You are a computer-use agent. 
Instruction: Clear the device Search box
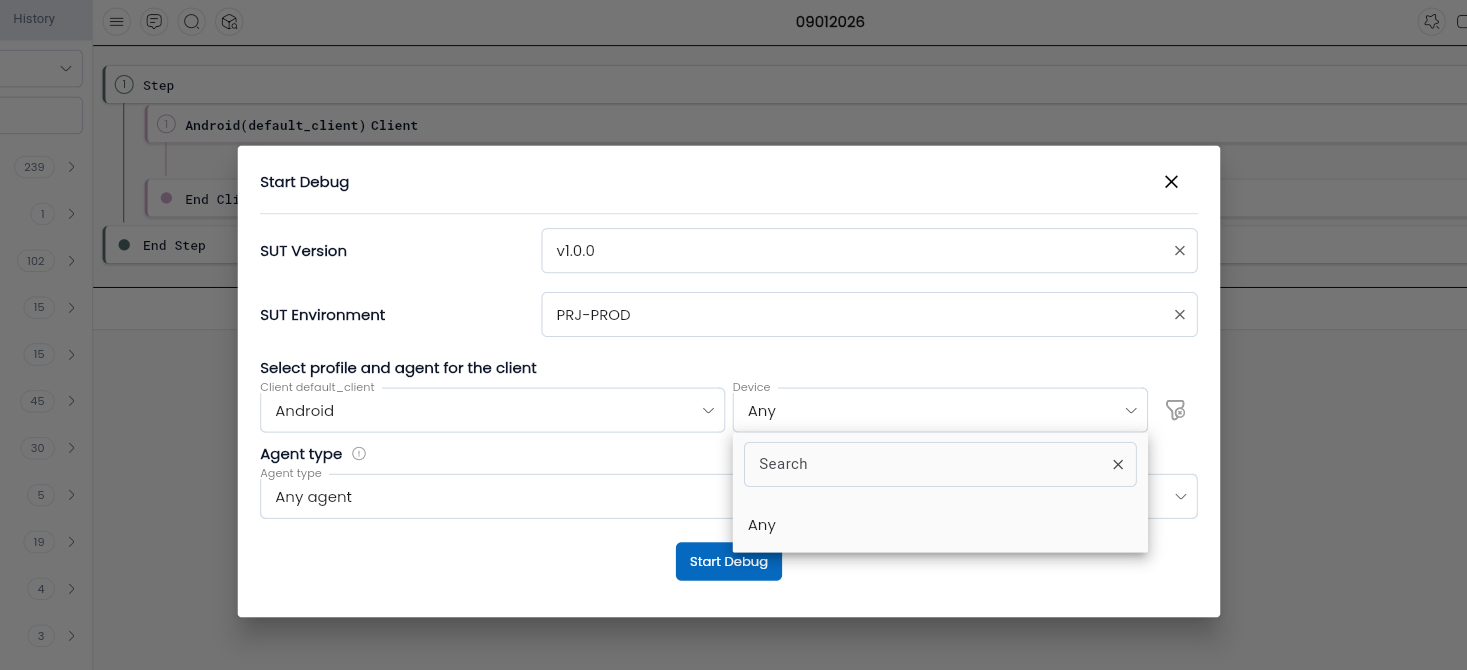tap(1118, 464)
